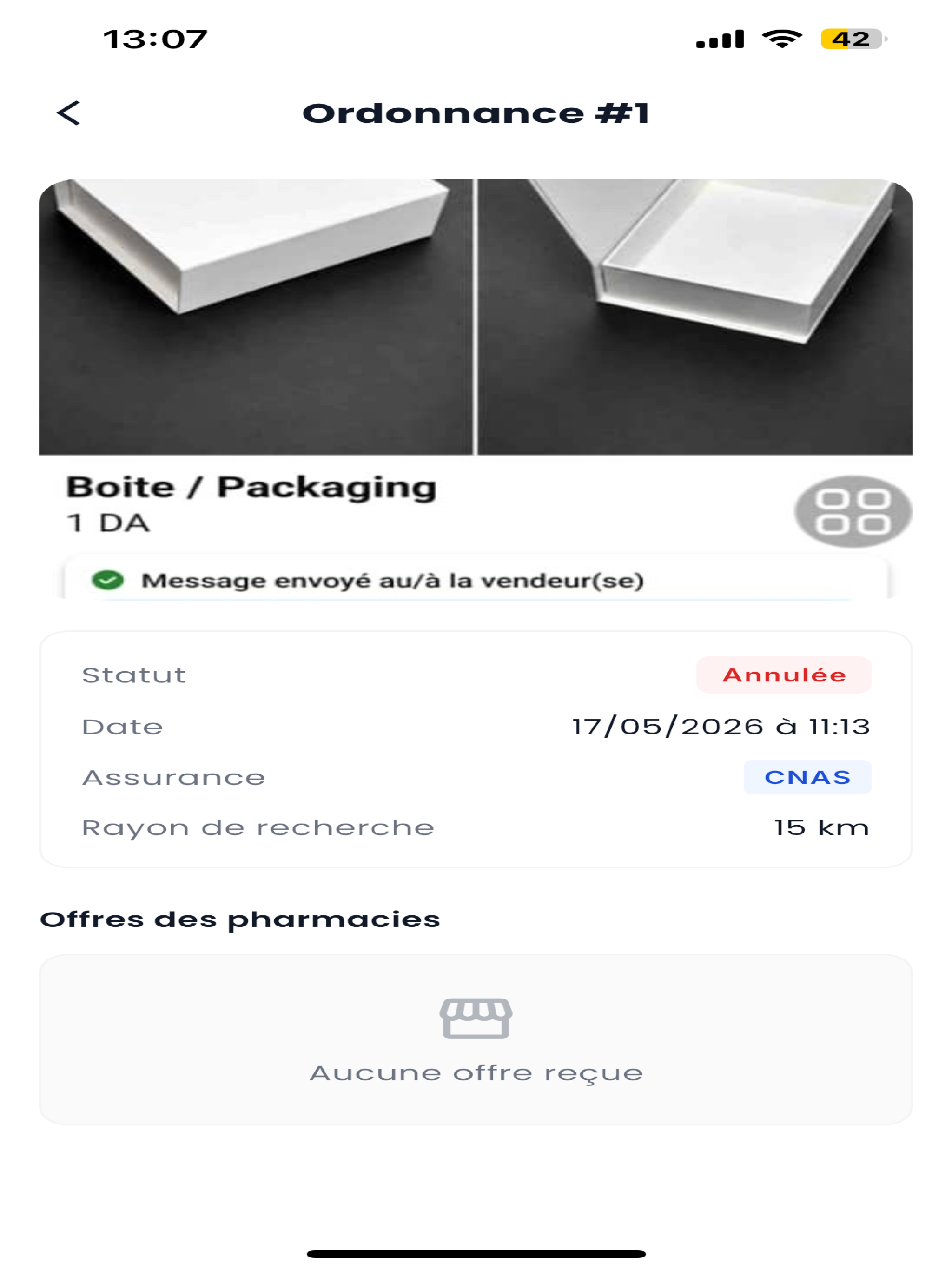952x1270 pixels.
Task: Tap the red Annulée status badge
Action: click(784, 675)
